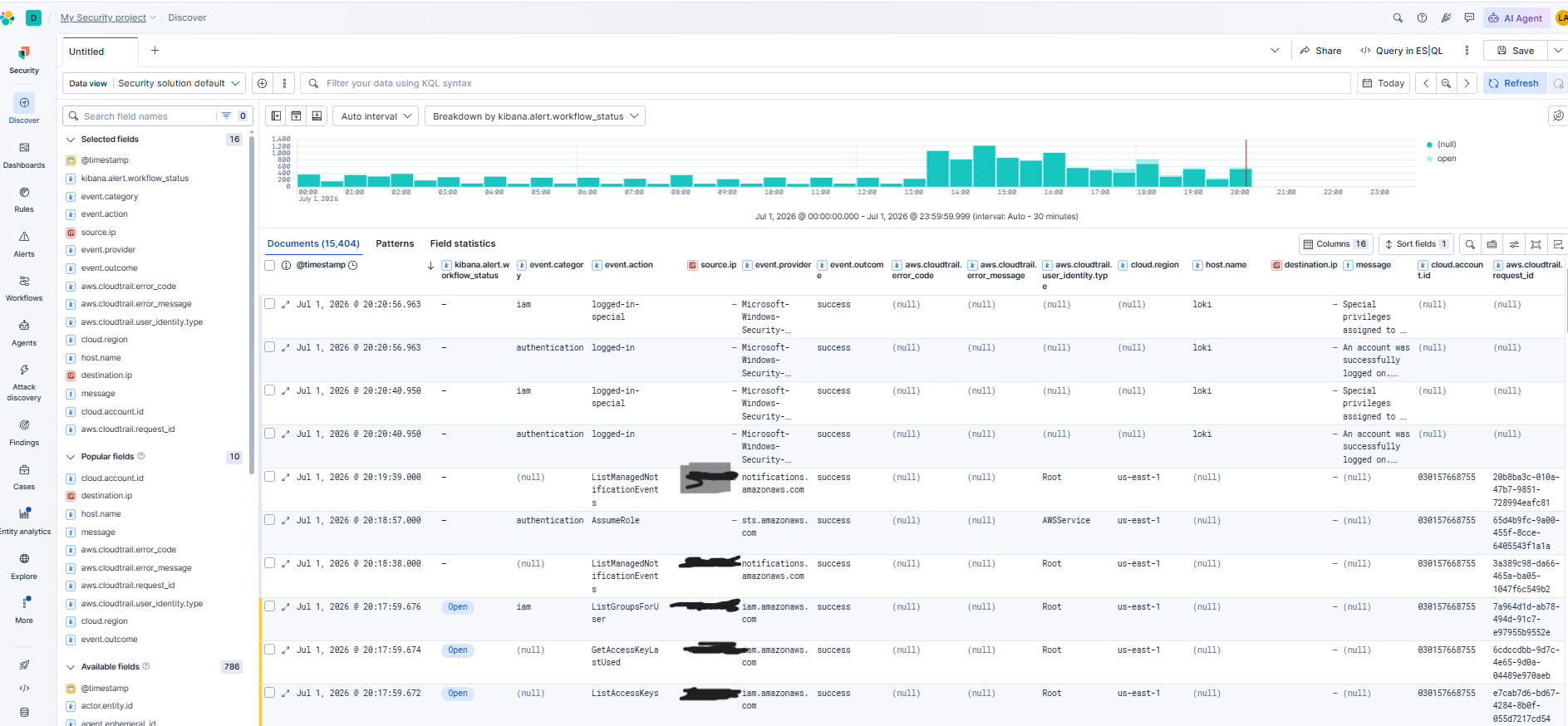Open the Auto interval dropdown
This screenshot has height=726, width=1568.
coord(377,116)
